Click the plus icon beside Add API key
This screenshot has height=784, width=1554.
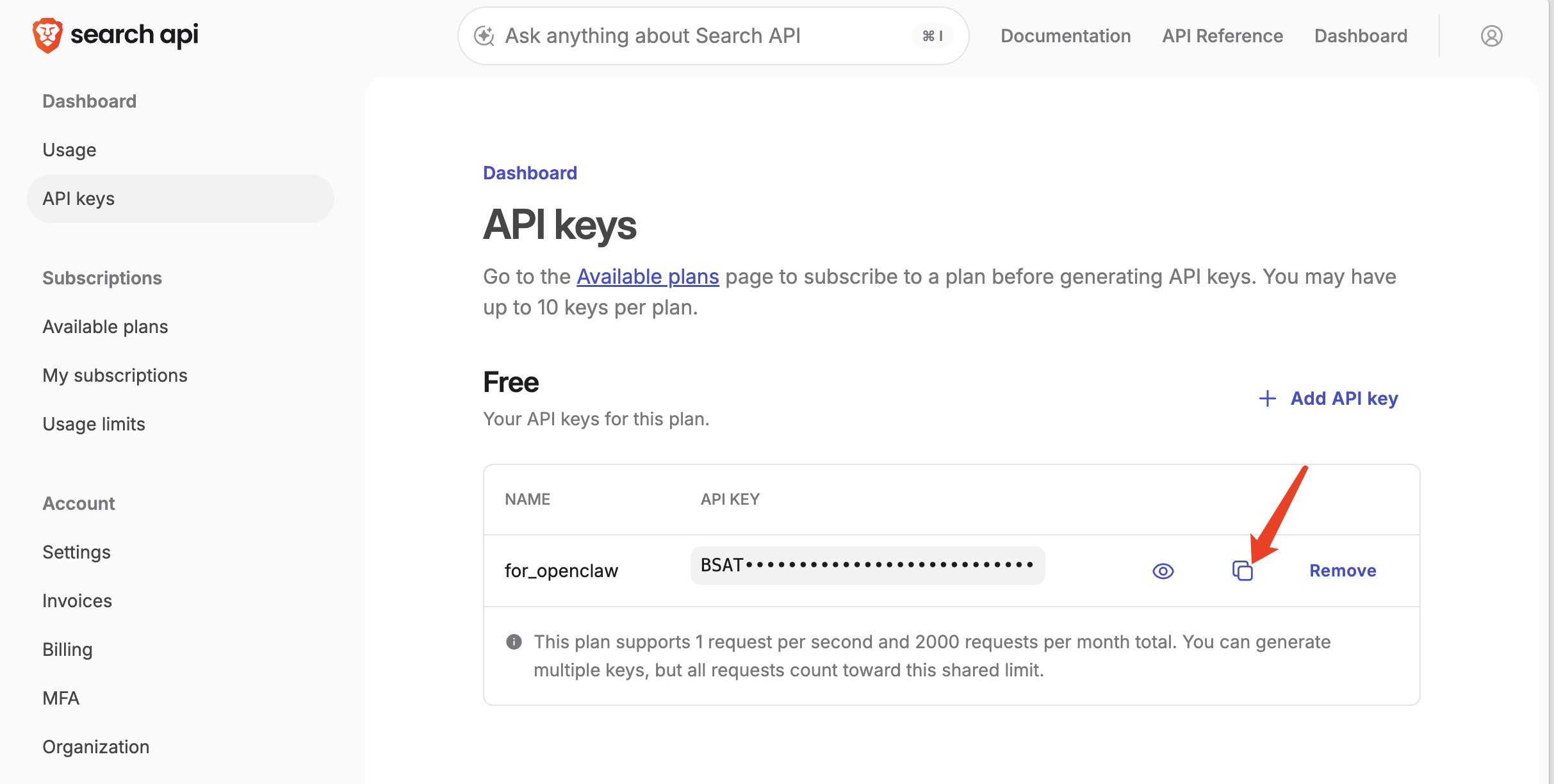click(x=1267, y=398)
